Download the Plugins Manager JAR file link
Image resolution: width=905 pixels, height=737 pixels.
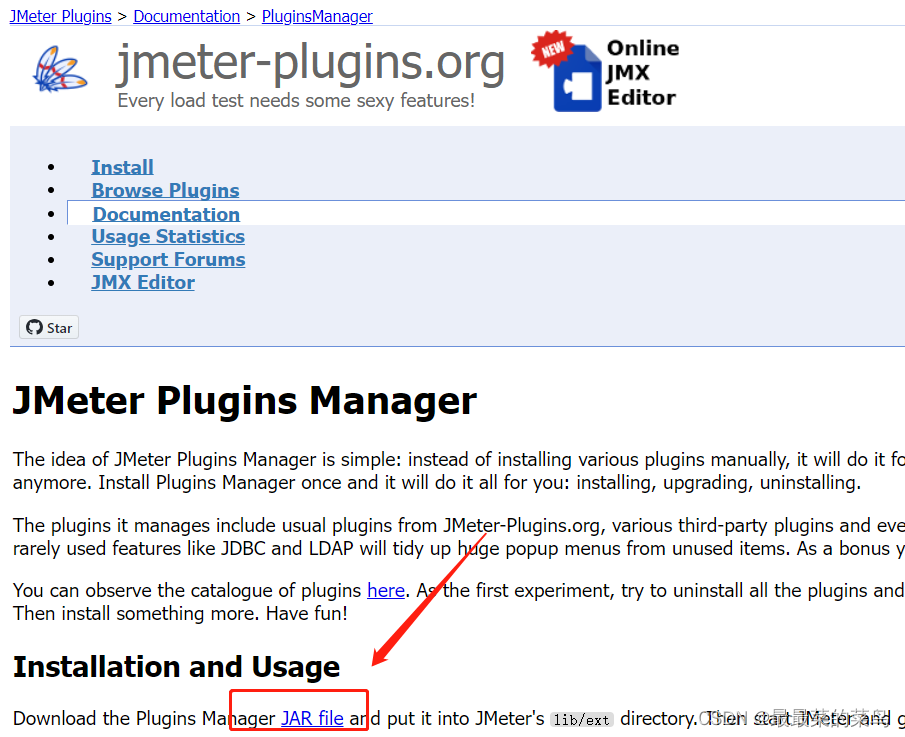[312, 718]
